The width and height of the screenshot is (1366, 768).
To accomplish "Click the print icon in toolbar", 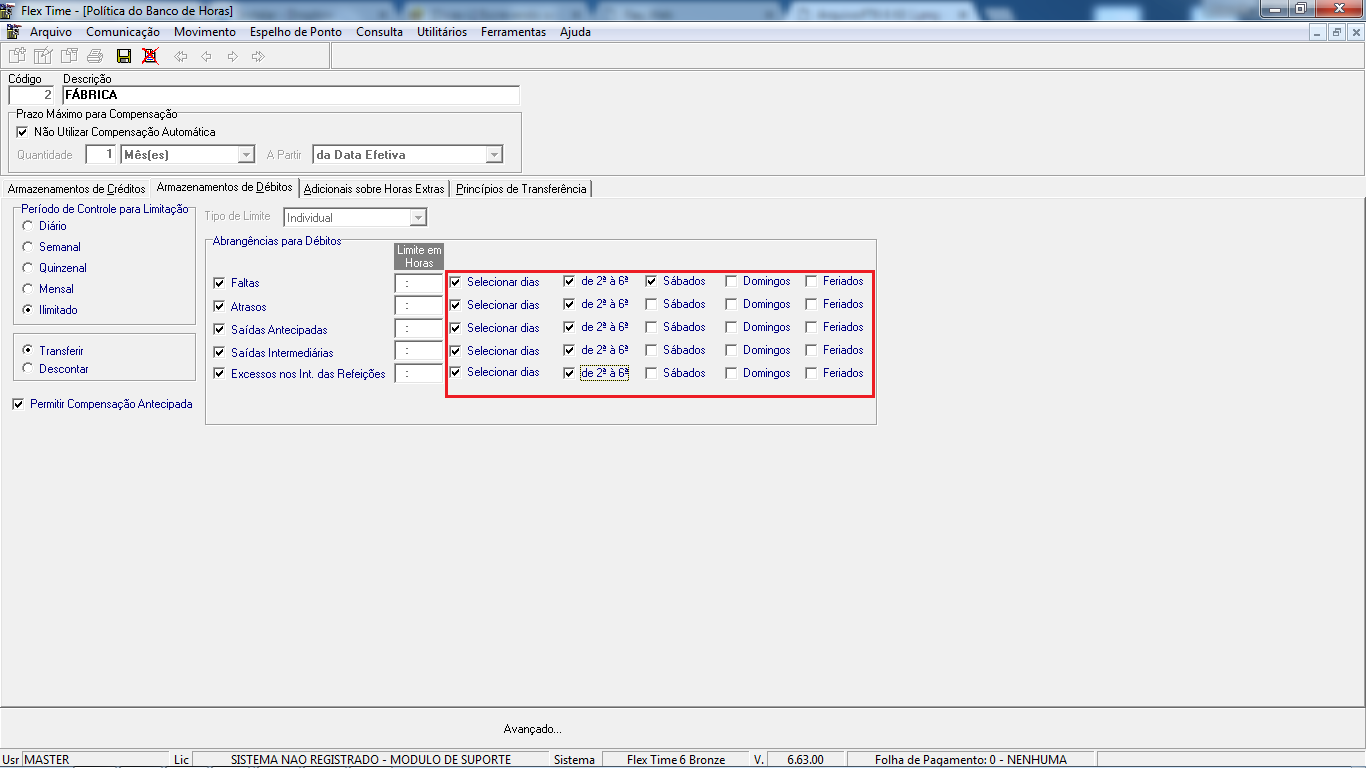I will (94, 56).
